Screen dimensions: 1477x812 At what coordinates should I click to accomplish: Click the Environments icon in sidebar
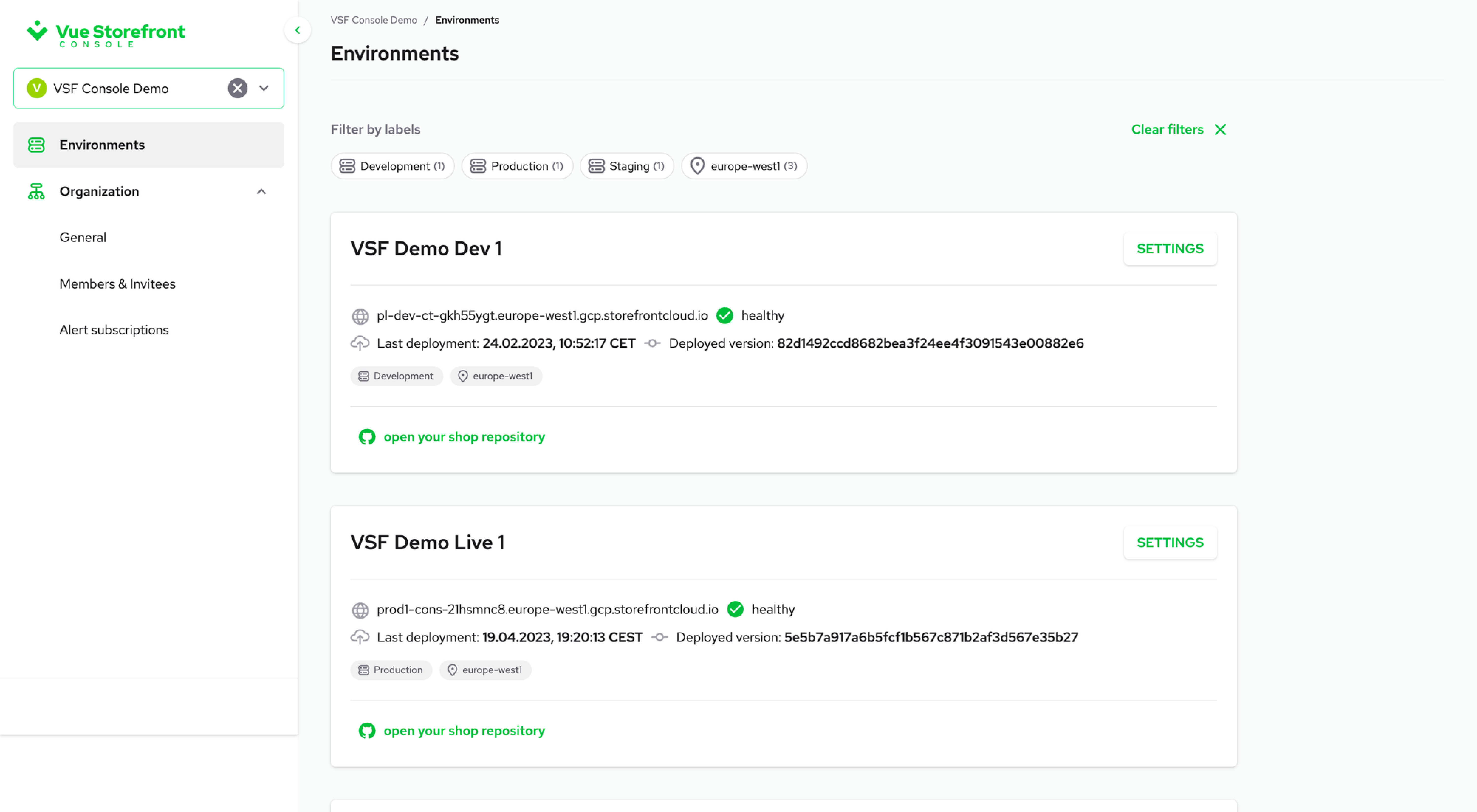click(36, 144)
